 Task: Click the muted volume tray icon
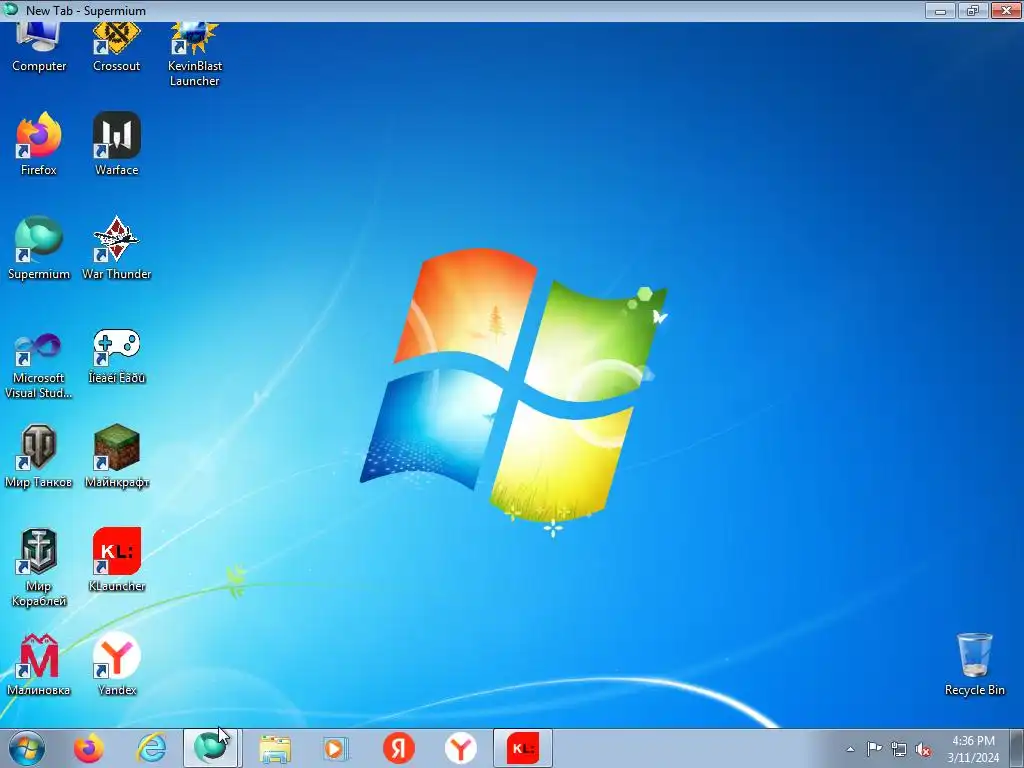[x=923, y=749]
